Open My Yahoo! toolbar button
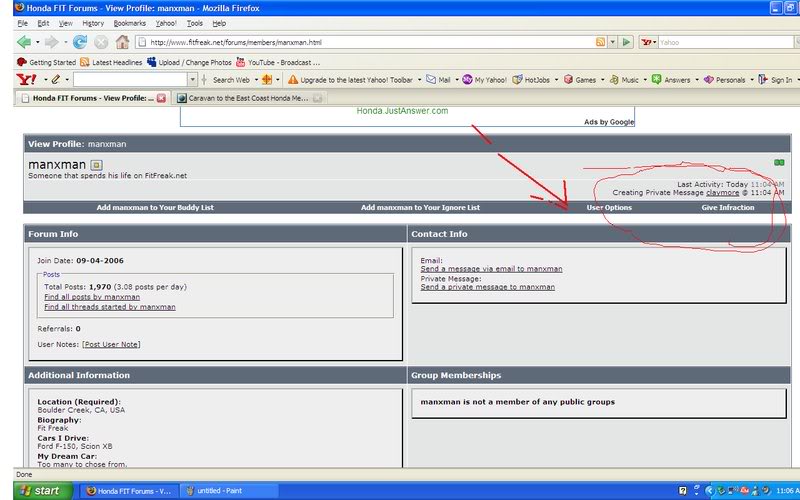The image size is (800, 500). tap(484, 80)
